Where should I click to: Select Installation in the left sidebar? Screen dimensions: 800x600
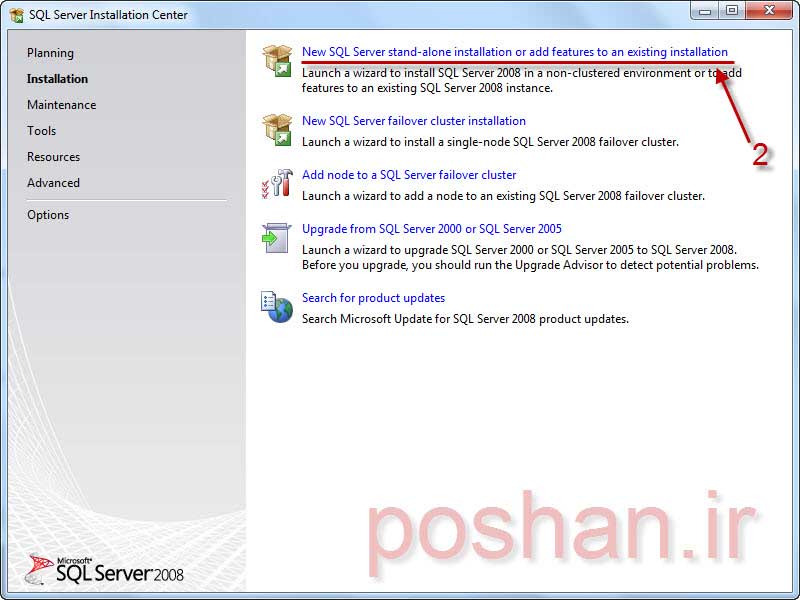tap(57, 79)
